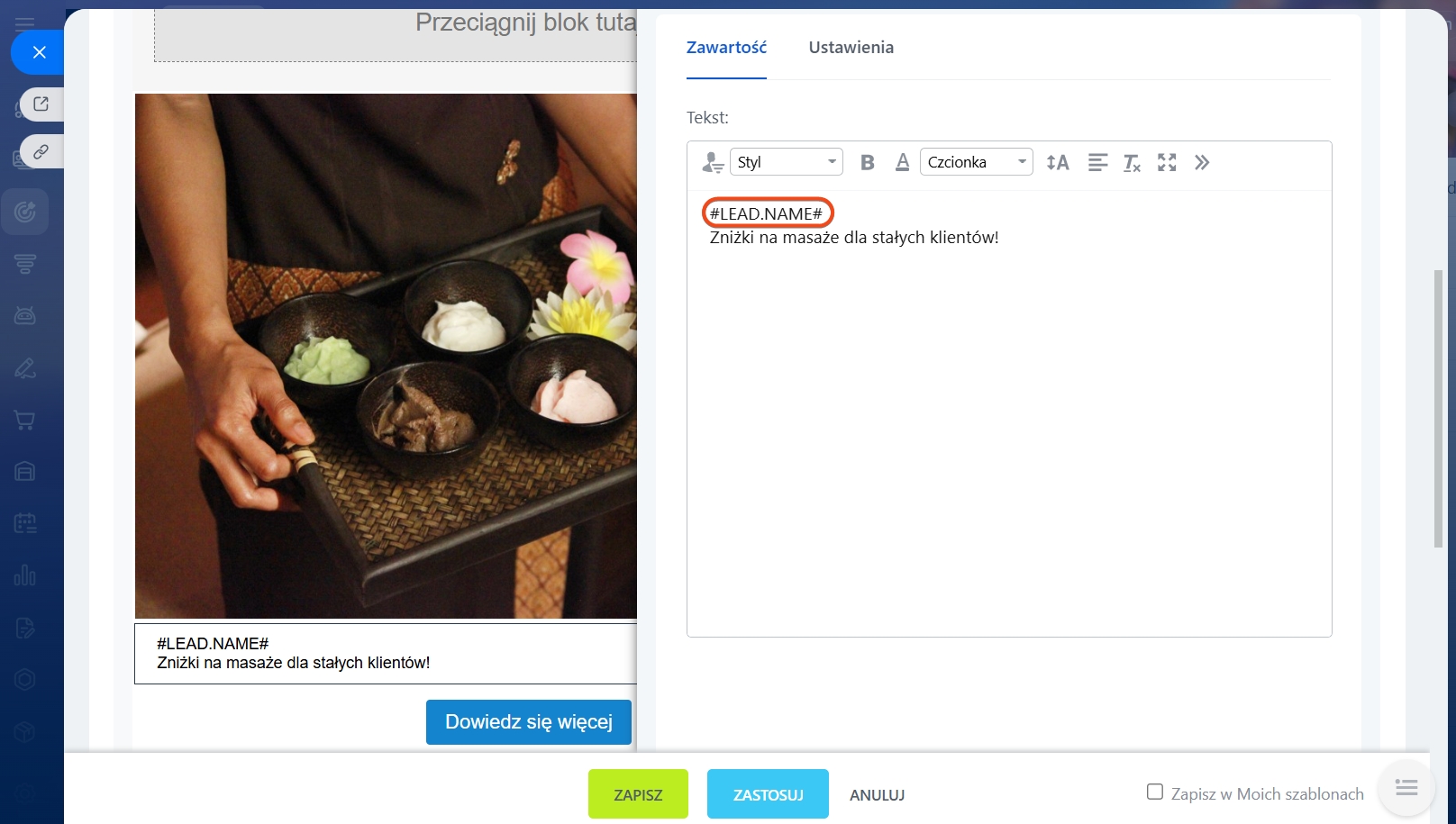Image resolution: width=1456 pixels, height=824 pixels.
Task: Toggle bold formatting
Action: pyautogui.click(x=868, y=162)
